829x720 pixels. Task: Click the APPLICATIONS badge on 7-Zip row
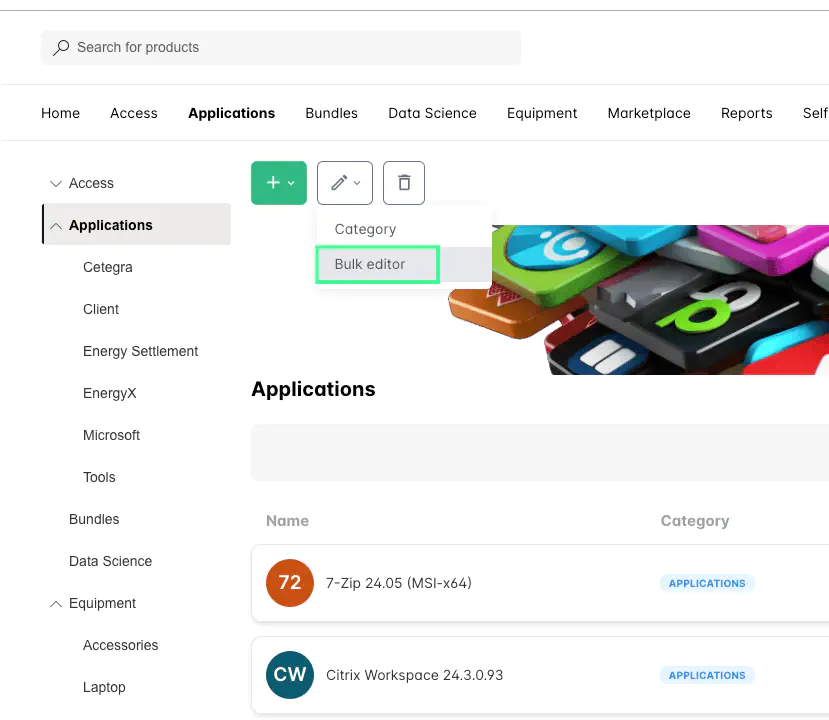(706, 583)
